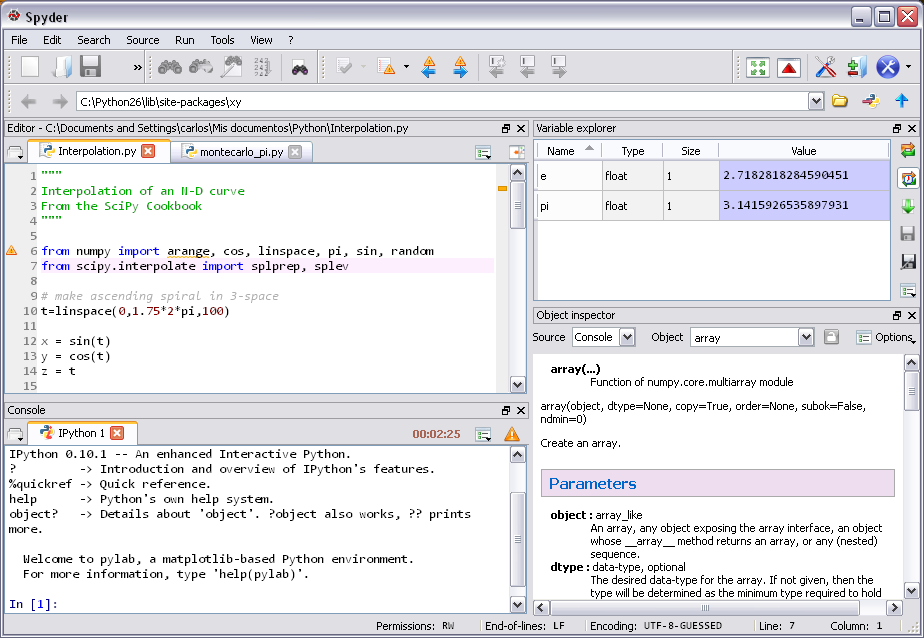Click the Options button in Object inspector
This screenshot has height=638, width=924.
[x=888, y=337]
